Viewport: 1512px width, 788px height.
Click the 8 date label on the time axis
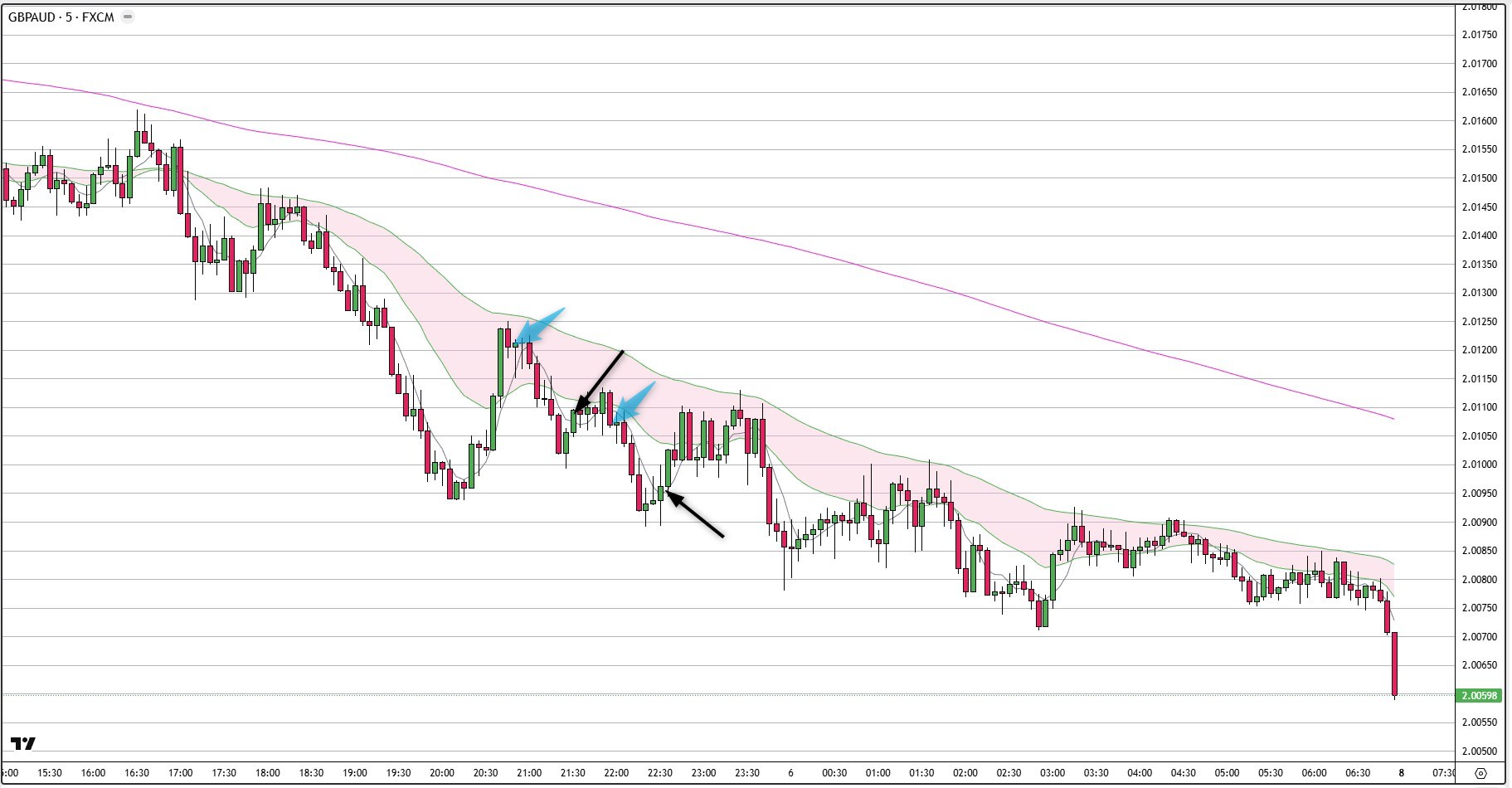pyautogui.click(x=1402, y=773)
